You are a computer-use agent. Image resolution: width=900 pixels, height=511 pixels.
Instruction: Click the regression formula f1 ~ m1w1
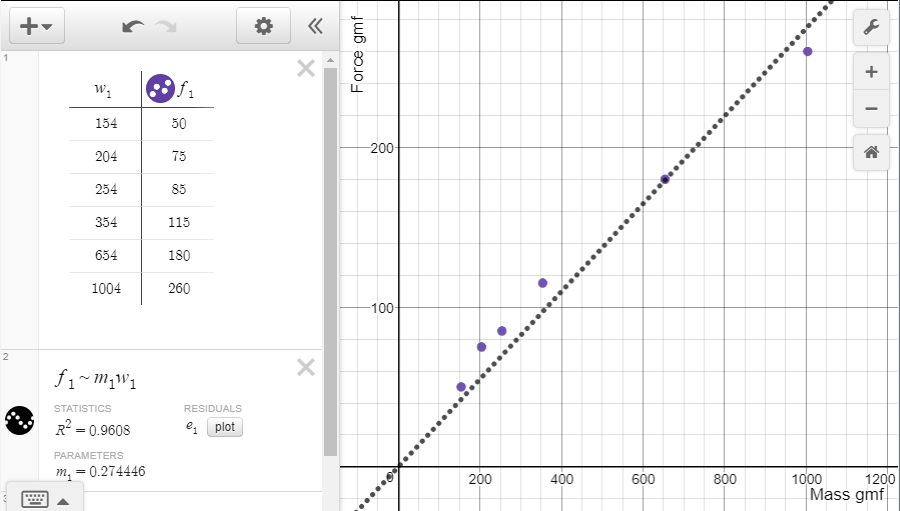click(x=95, y=379)
